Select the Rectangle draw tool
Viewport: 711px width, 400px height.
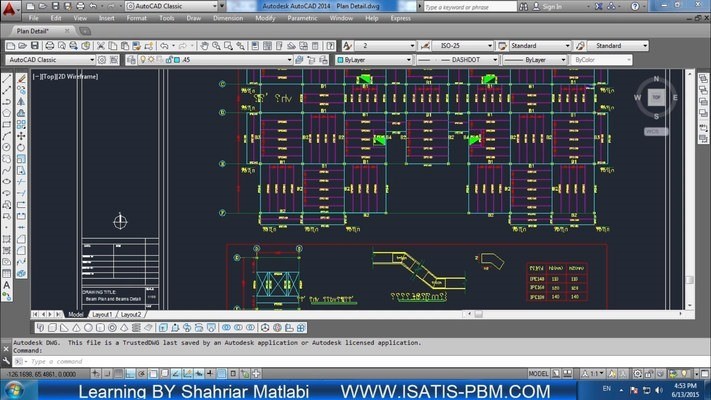coord(7,124)
